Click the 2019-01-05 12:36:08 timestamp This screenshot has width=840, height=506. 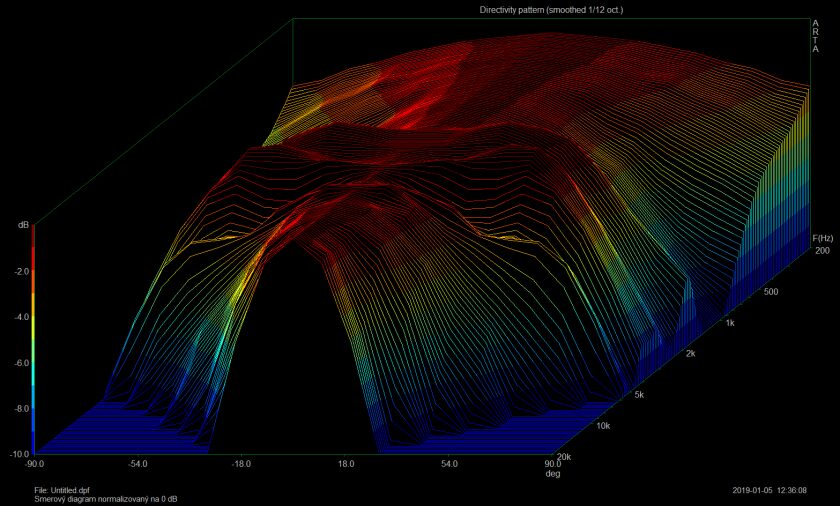pyautogui.click(x=769, y=490)
